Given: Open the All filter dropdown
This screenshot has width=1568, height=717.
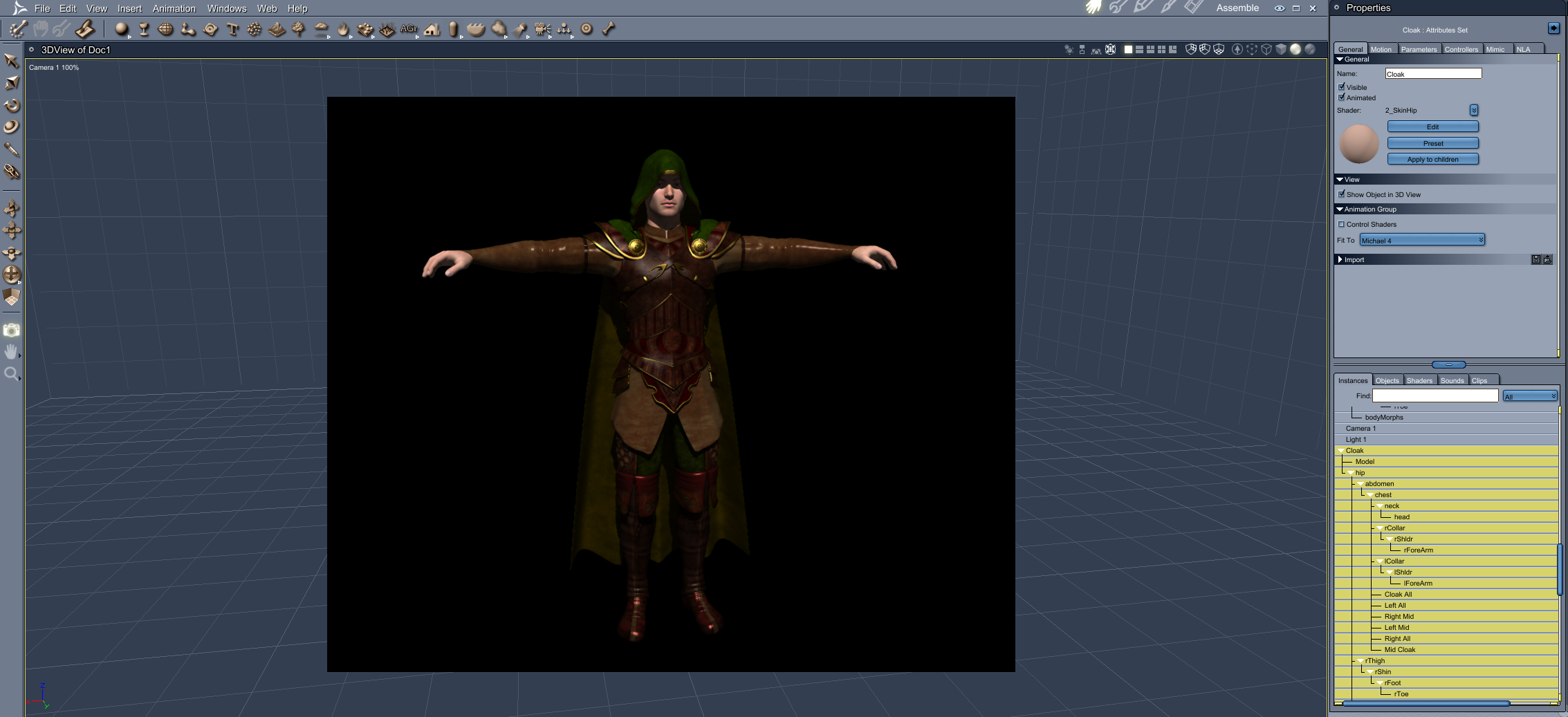Looking at the screenshot, I should [1530, 396].
